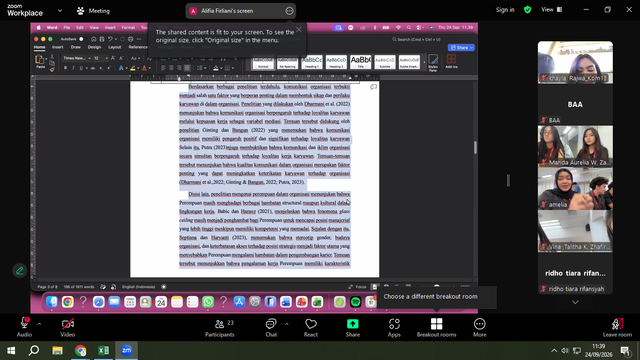
Task: Click the Center align icon in Word
Action: click(x=171, y=68)
